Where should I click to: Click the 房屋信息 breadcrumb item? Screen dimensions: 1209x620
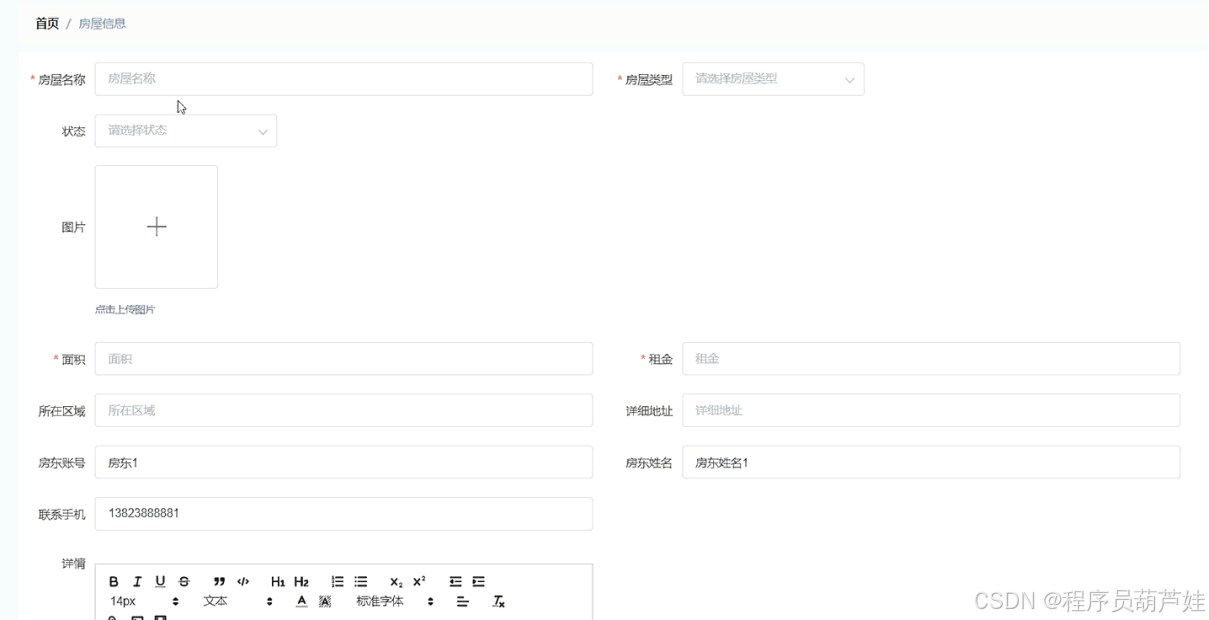(102, 23)
